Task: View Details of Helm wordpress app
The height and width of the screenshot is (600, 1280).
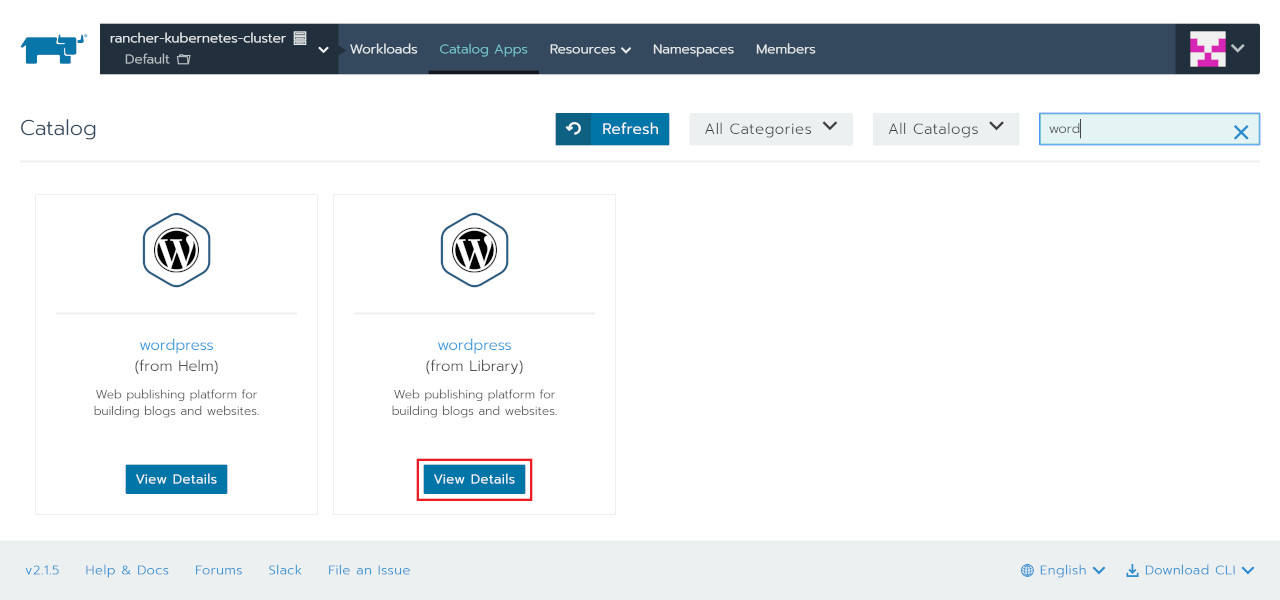Action: [x=176, y=479]
